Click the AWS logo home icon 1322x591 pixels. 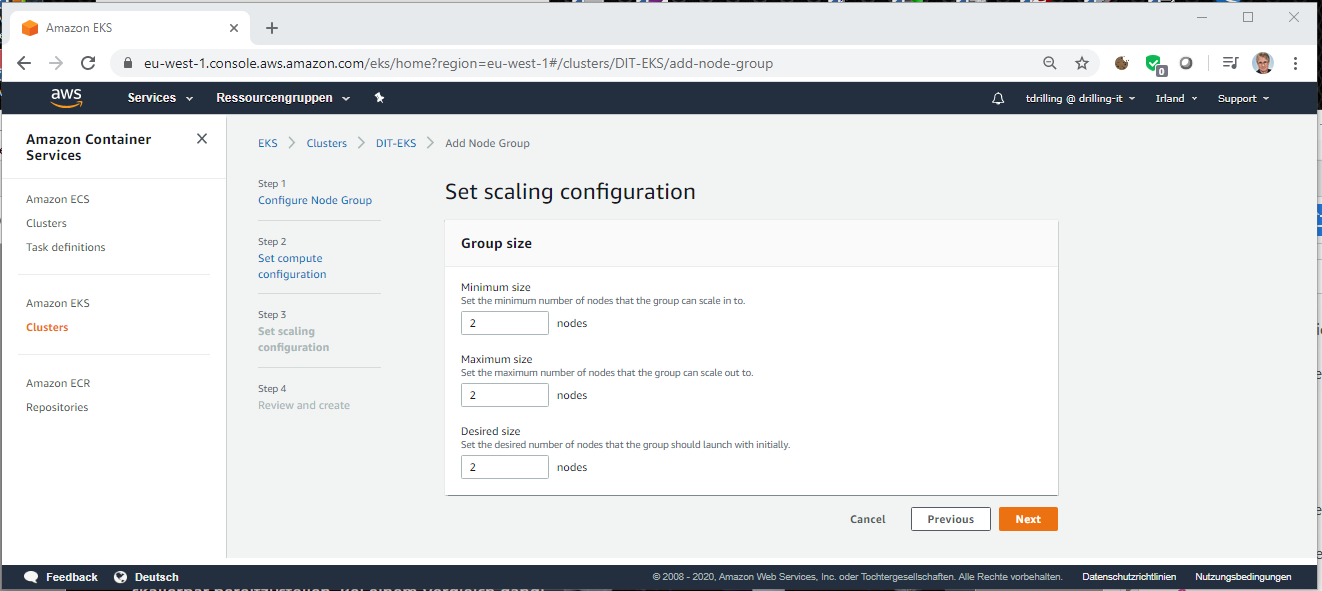tap(66, 98)
